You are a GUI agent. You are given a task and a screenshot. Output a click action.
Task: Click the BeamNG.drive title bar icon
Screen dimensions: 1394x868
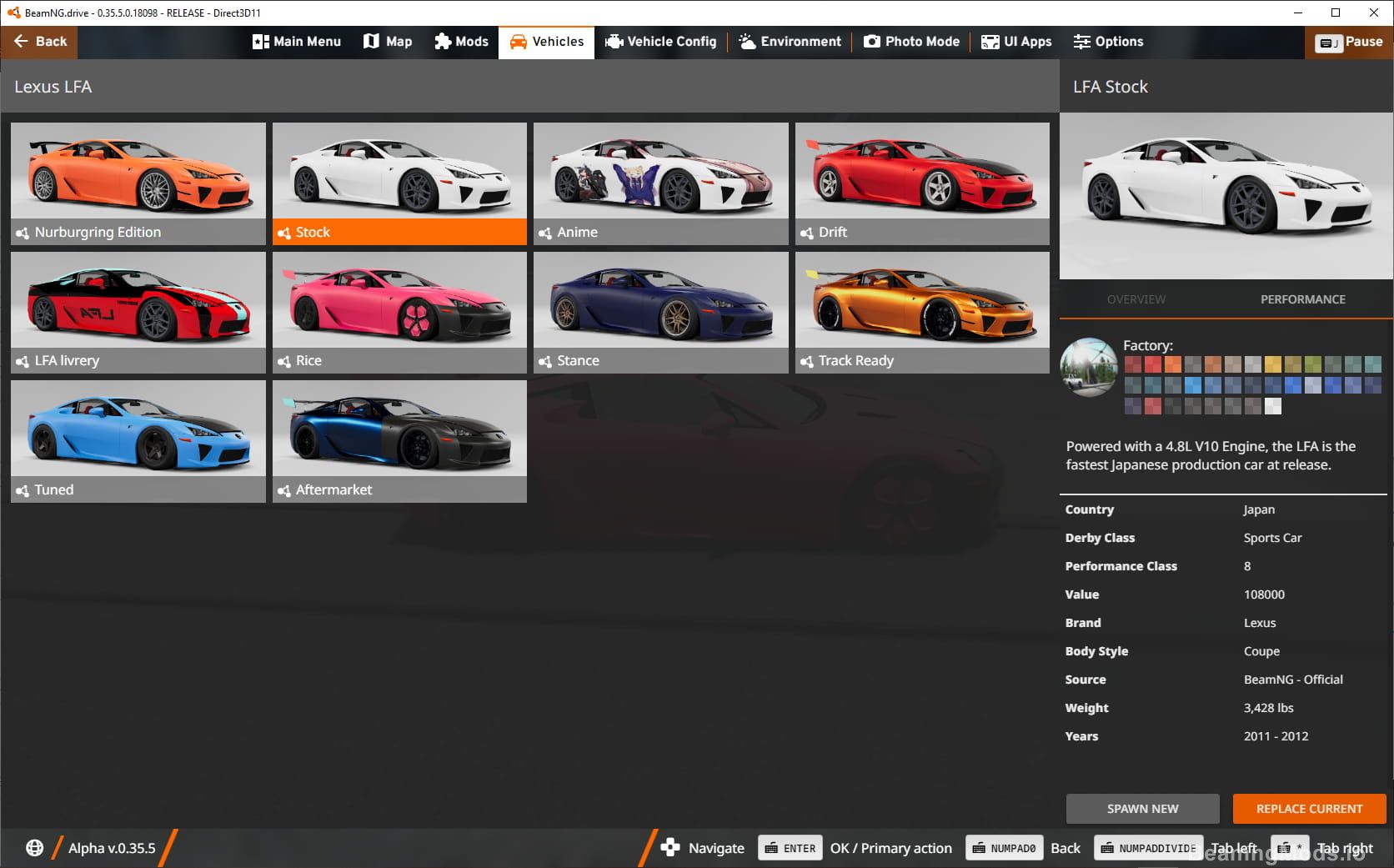(13, 13)
